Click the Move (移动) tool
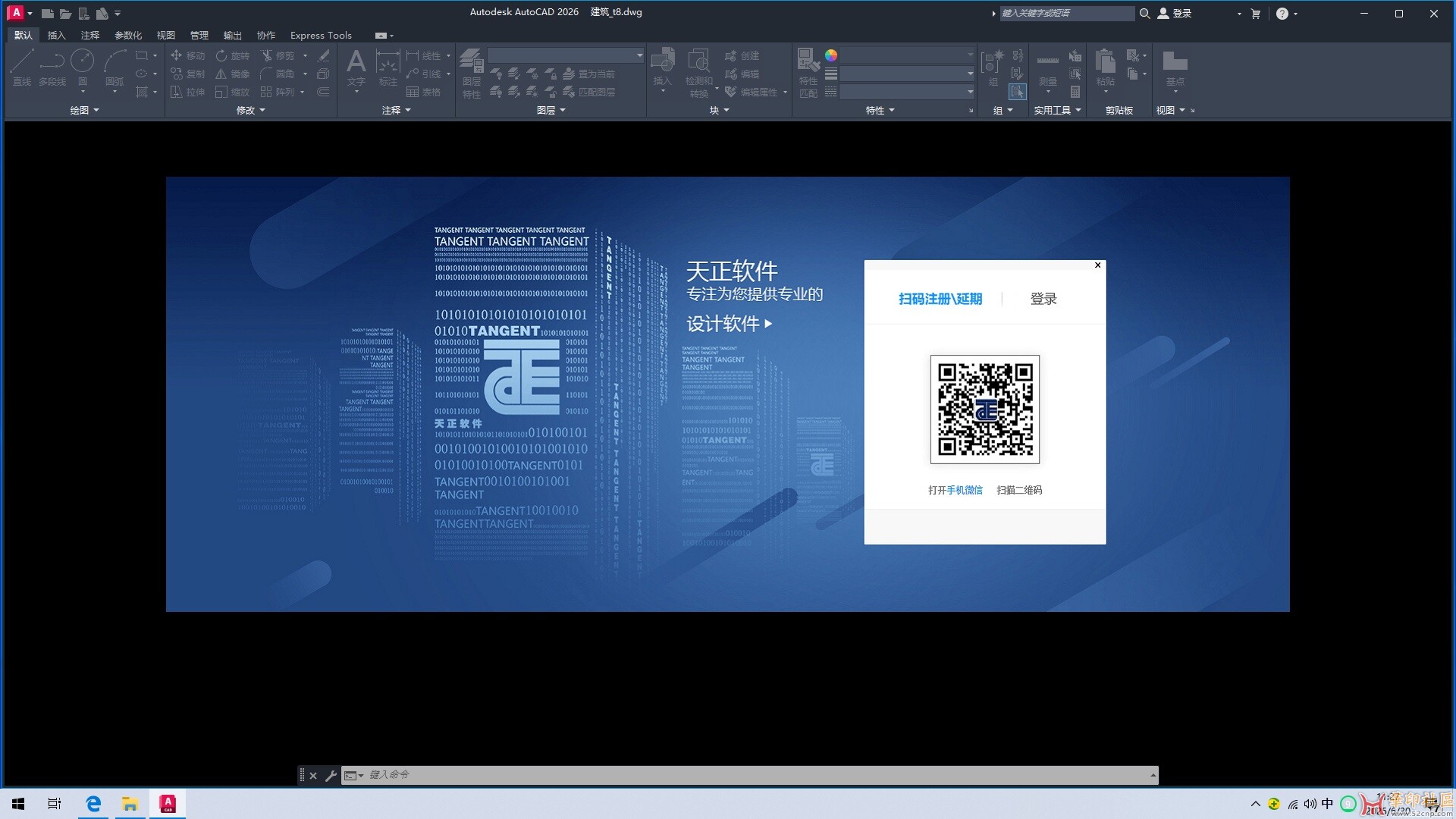1456x819 pixels. pyautogui.click(x=187, y=55)
